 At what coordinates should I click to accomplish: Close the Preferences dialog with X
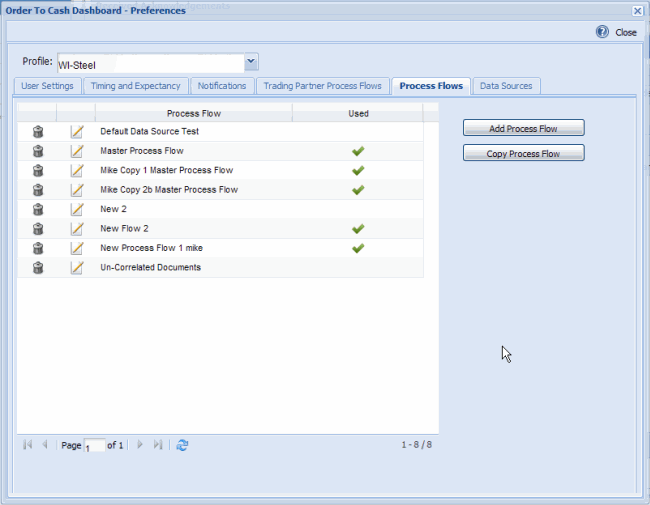[638, 11]
